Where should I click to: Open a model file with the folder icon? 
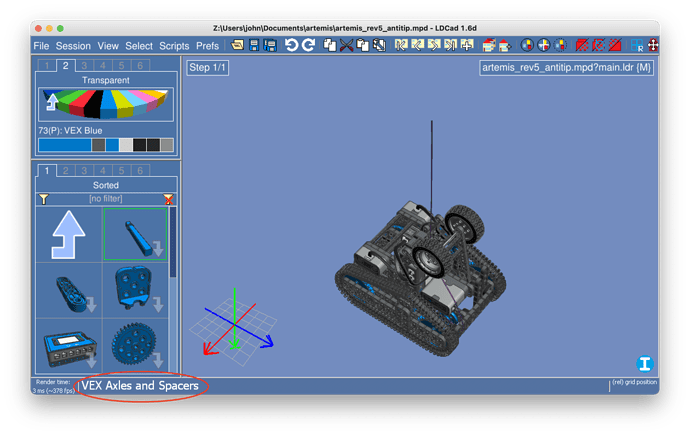click(x=238, y=45)
